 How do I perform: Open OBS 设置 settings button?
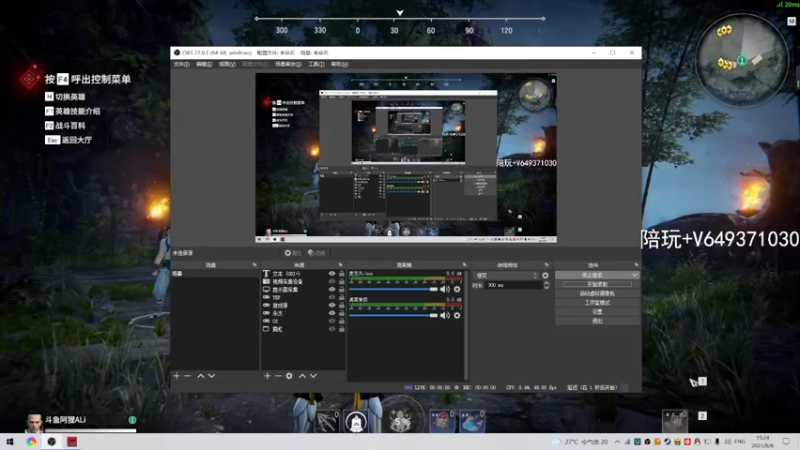point(597,312)
